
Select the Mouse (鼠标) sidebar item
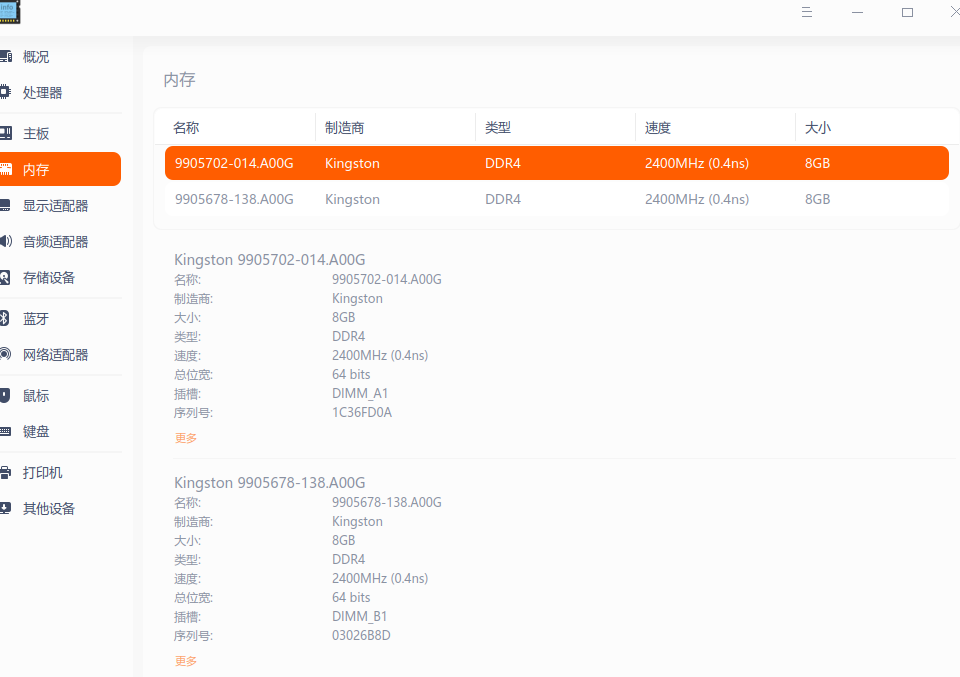point(36,396)
